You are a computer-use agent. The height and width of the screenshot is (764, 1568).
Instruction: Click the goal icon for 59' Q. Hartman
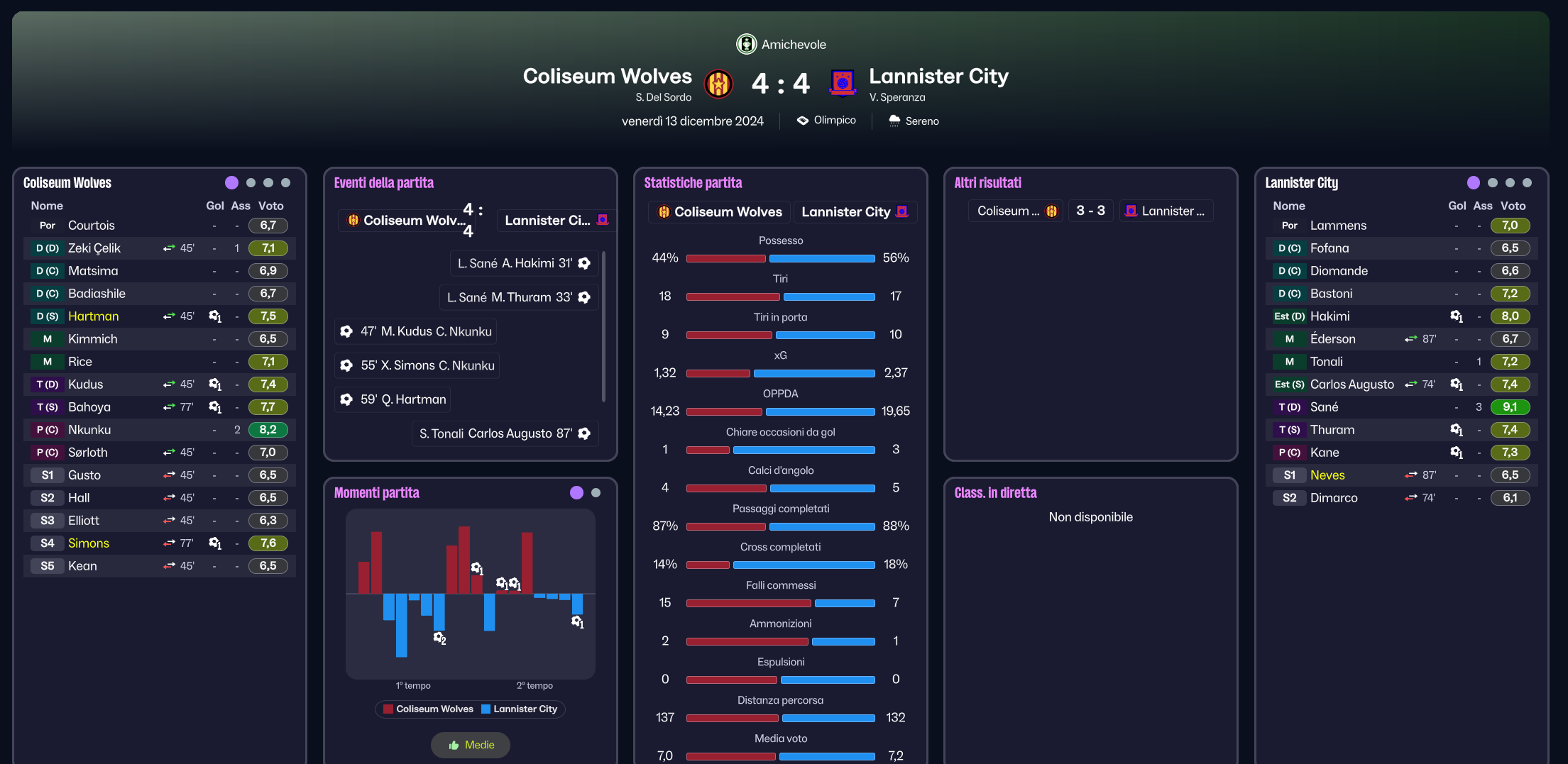click(346, 399)
